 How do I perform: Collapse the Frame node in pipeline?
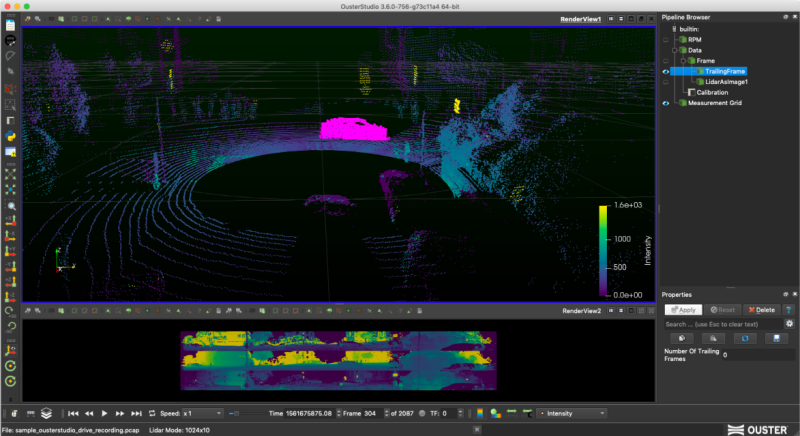[x=683, y=61]
